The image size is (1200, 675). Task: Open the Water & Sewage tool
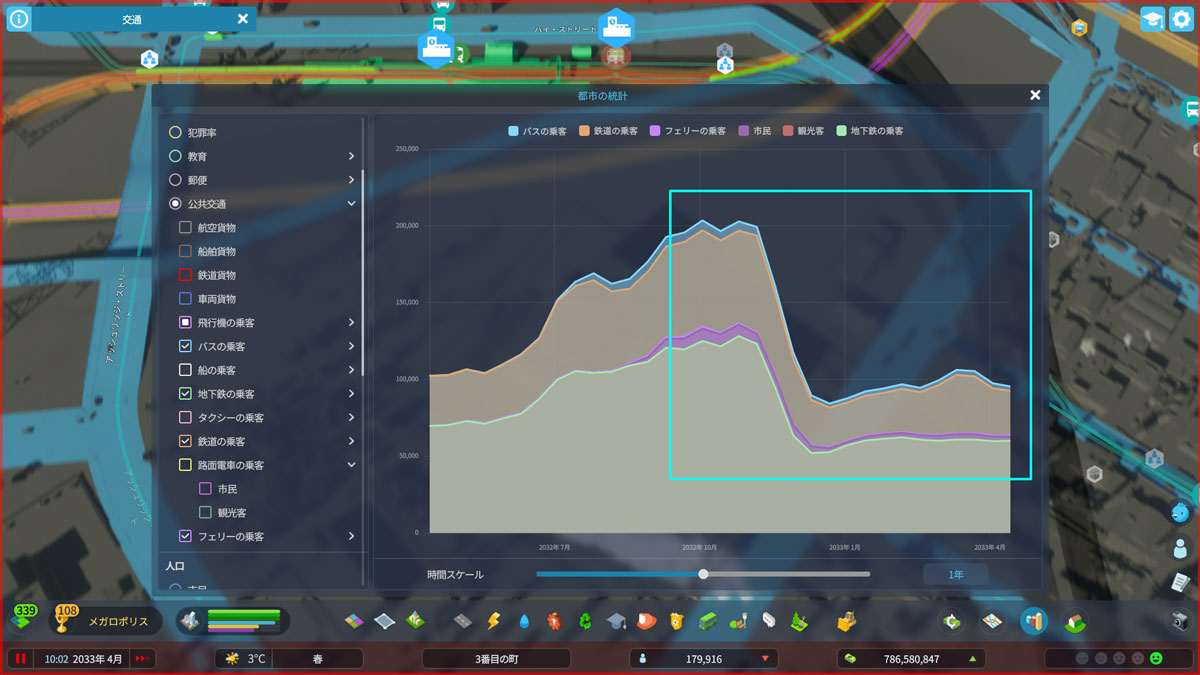tap(524, 621)
